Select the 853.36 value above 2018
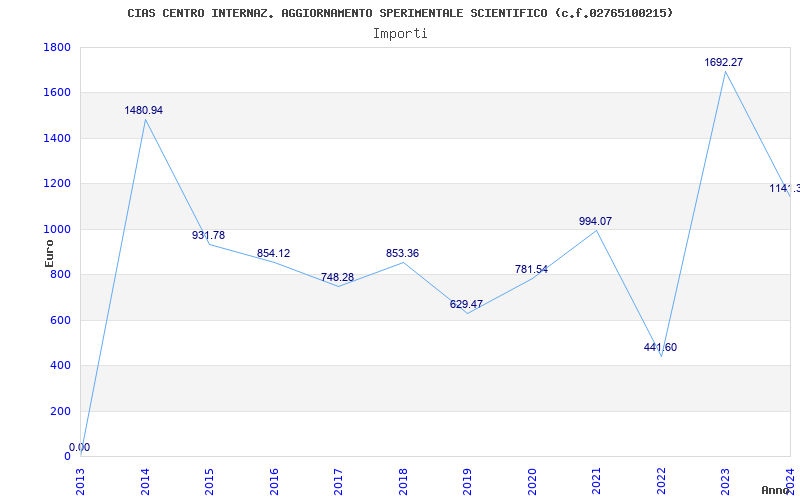Viewport: 800px width, 500px height. (402, 253)
